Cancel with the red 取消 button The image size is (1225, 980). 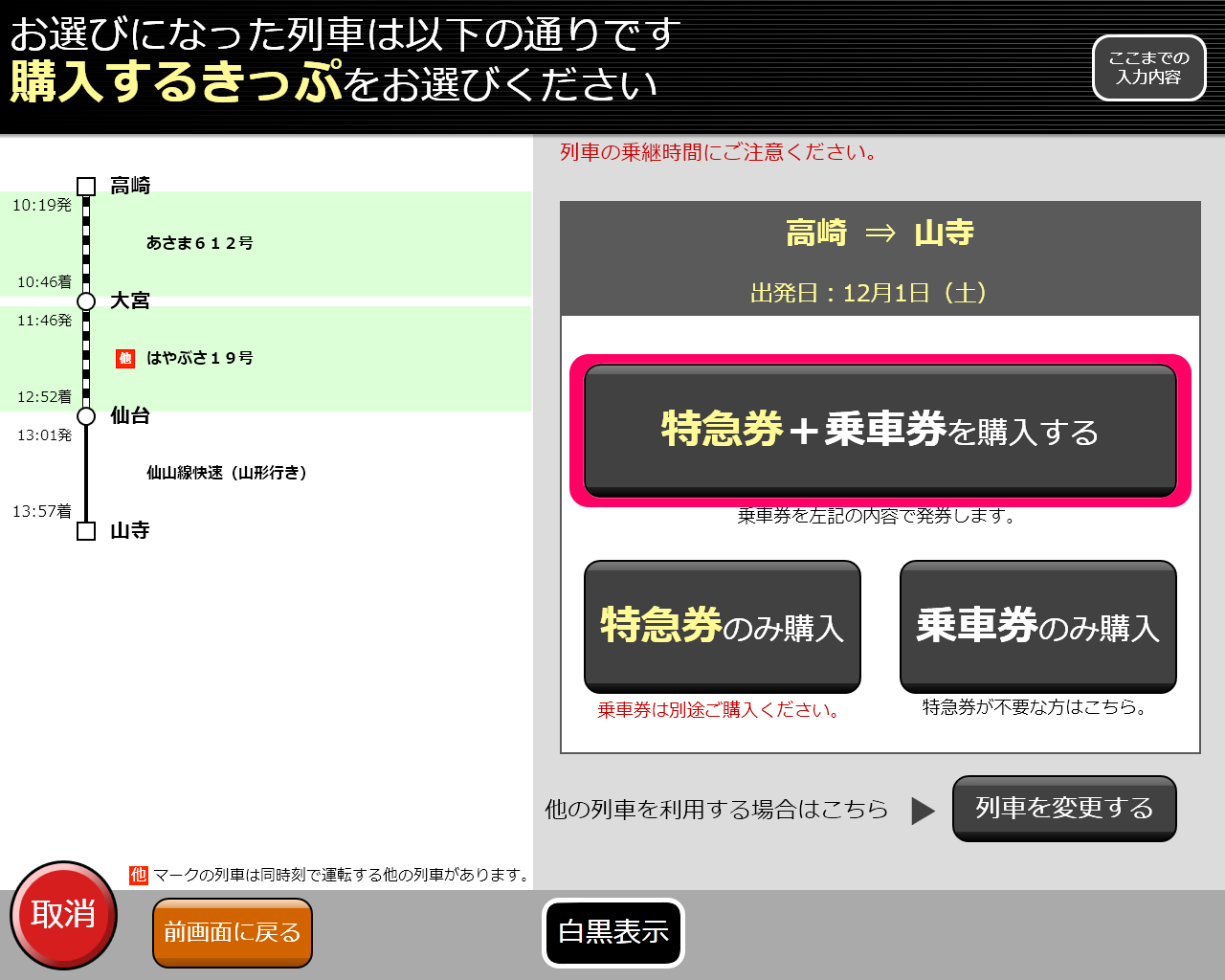(x=63, y=915)
